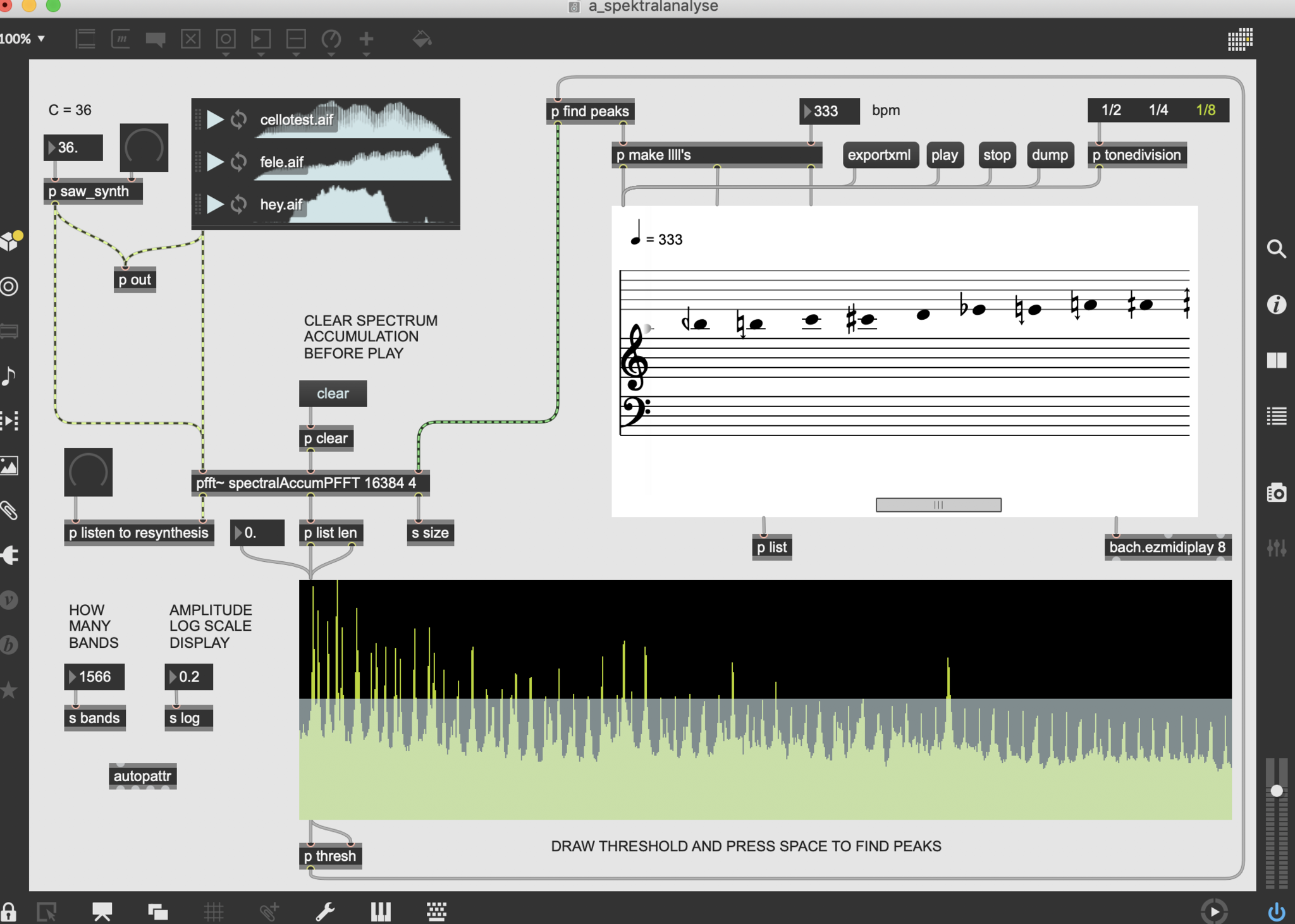Toggle the grid icon in bottom toolbar
Screen dimensions: 1295x924
click(x=214, y=912)
